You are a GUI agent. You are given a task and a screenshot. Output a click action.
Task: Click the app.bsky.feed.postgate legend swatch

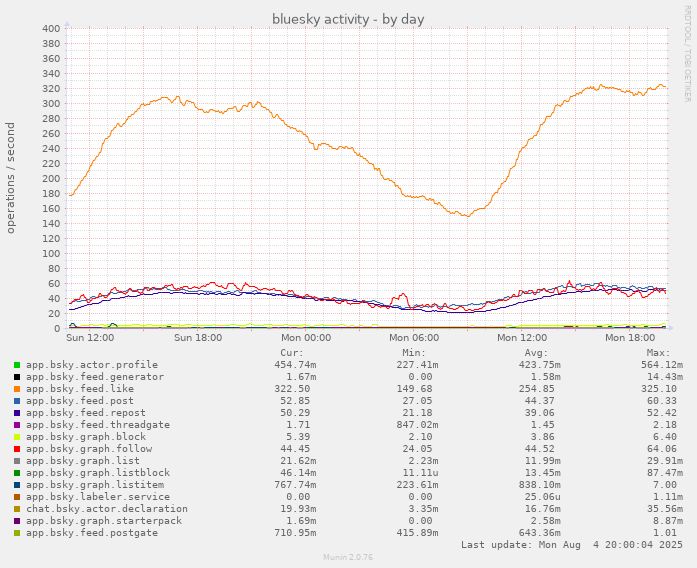(x=17, y=533)
